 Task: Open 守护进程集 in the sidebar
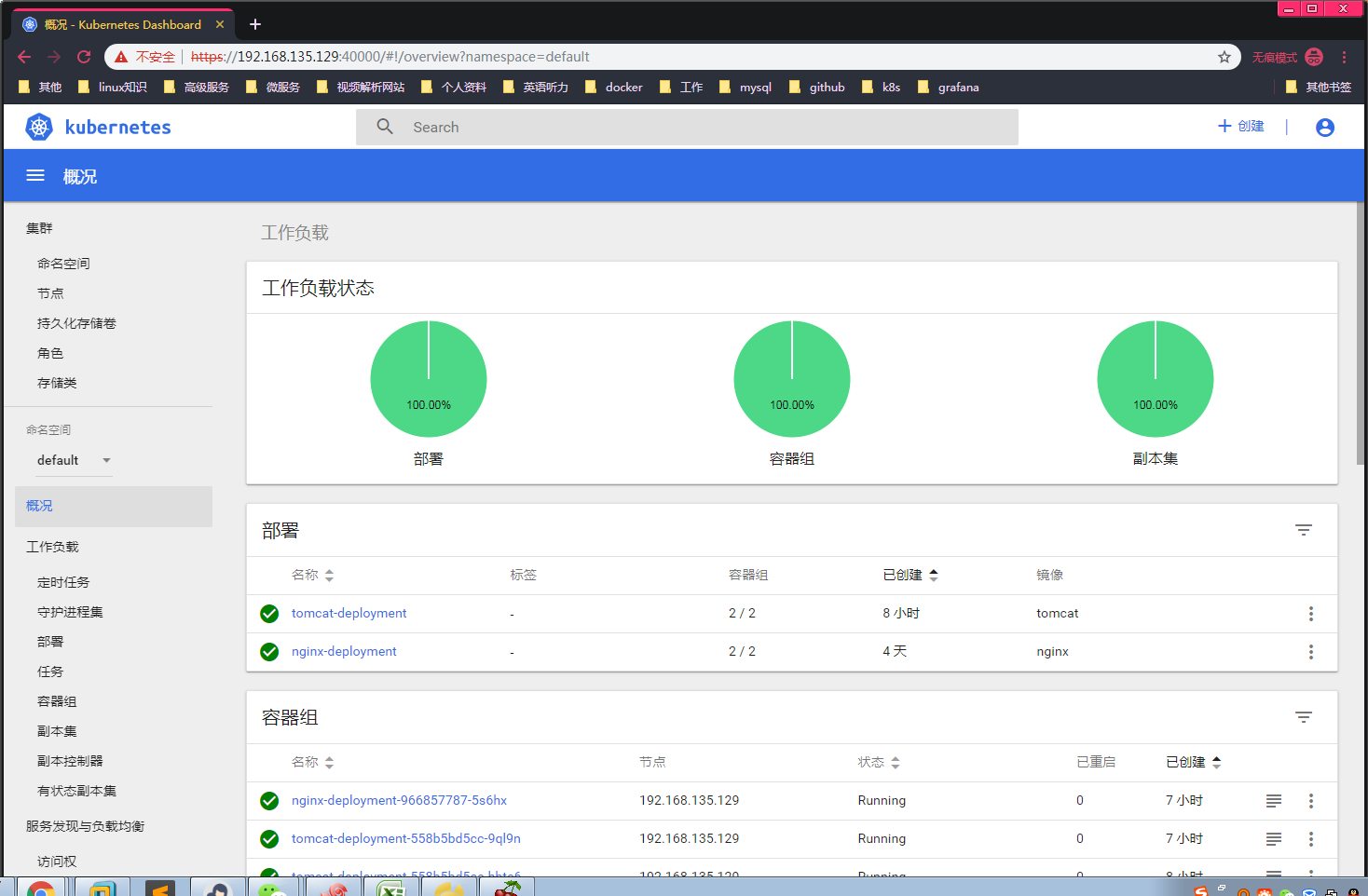click(70, 612)
